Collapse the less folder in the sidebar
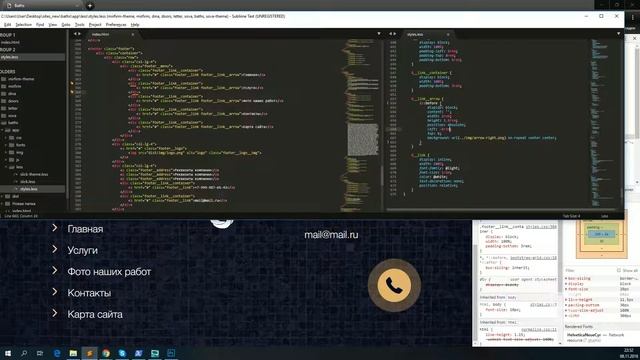The image size is (640, 360). point(6,167)
